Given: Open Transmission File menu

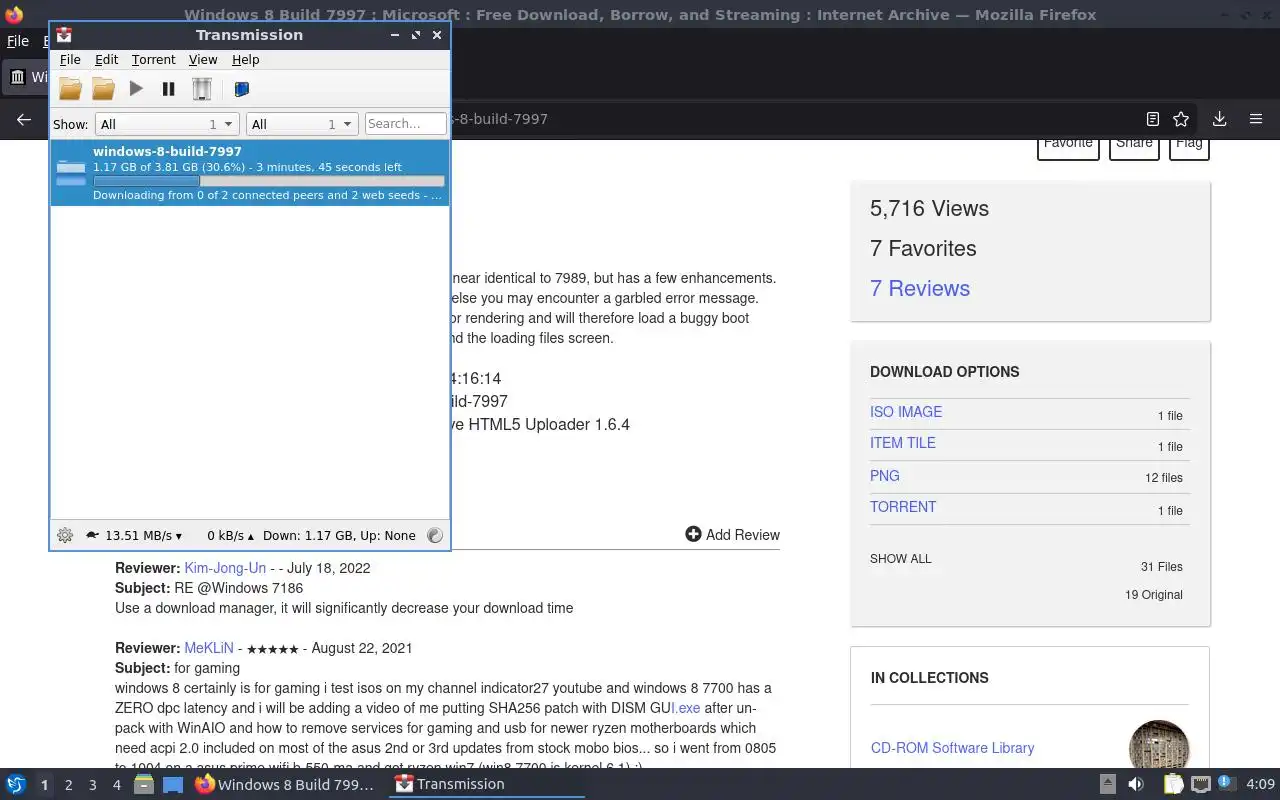Looking at the screenshot, I should pyautogui.click(x=70, y=60).
